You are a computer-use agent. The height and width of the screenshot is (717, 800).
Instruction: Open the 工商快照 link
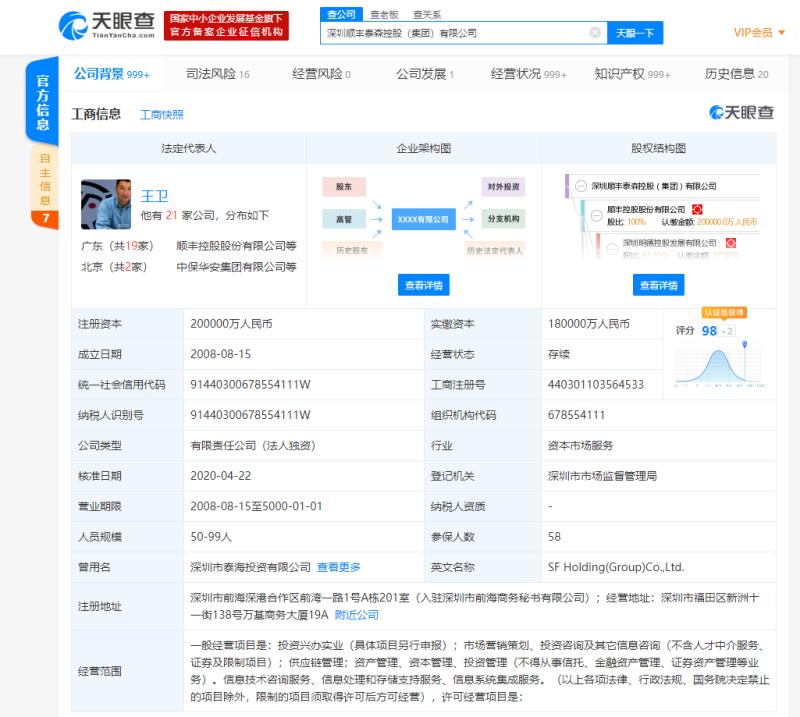(162, 115)
